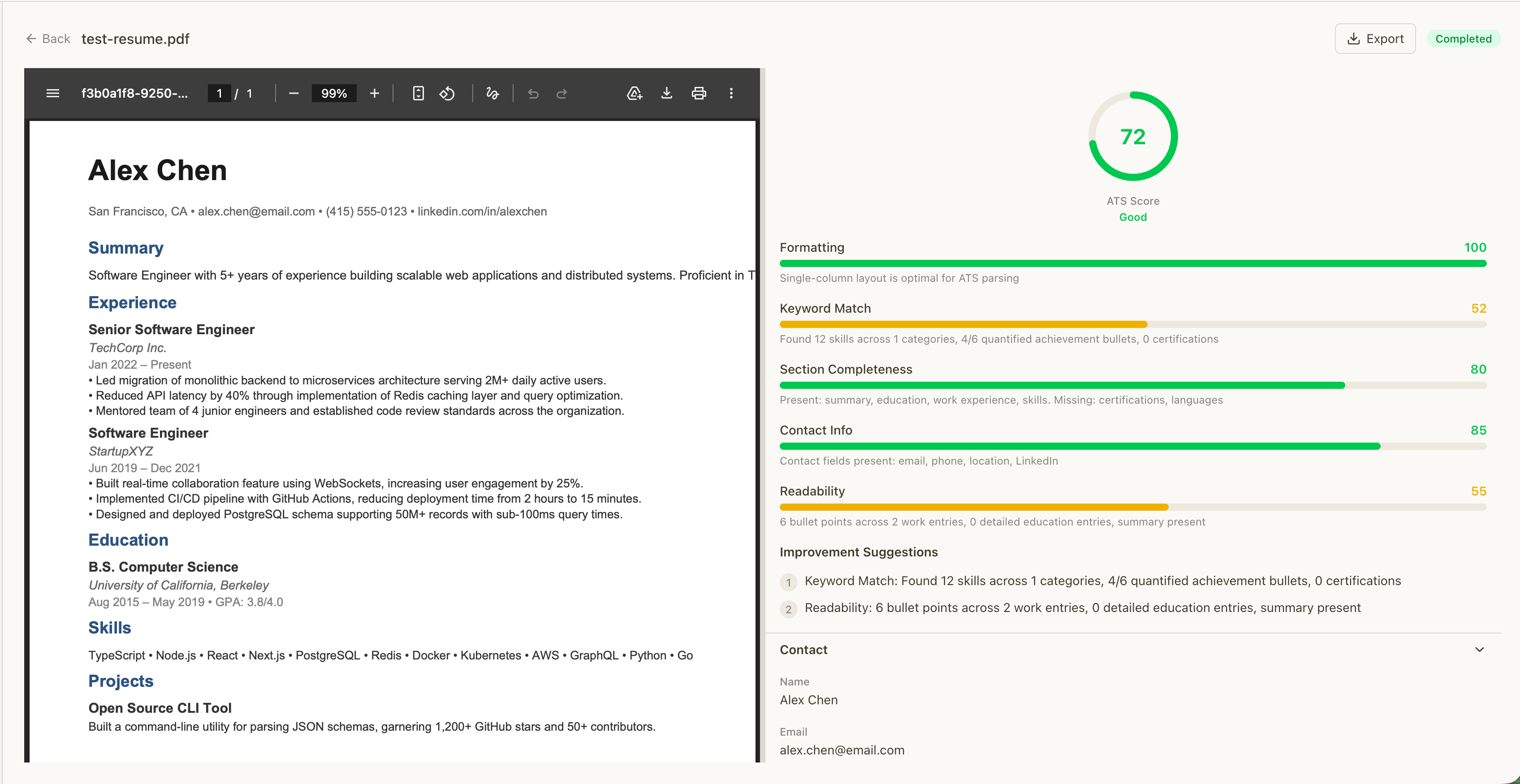The image size is (1520, 784).
Task: Edit the current page number field
Action: [x=219, y=93]
